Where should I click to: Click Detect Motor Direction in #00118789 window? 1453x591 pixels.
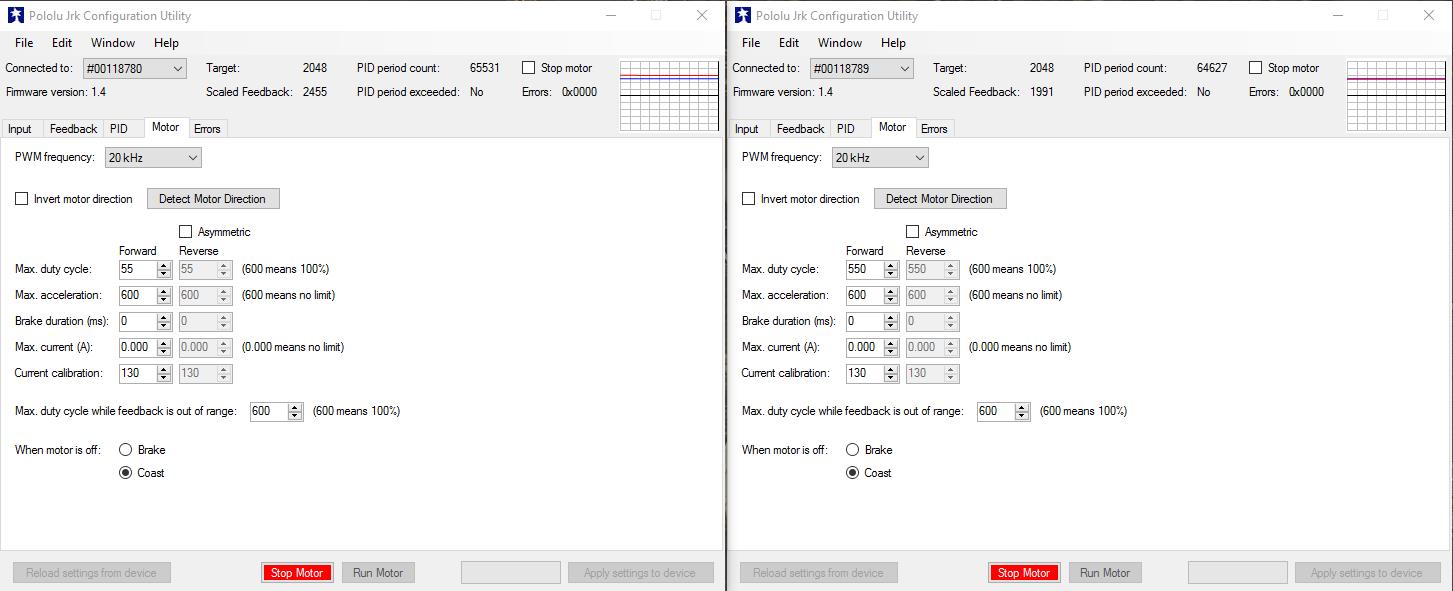(939, 199)
